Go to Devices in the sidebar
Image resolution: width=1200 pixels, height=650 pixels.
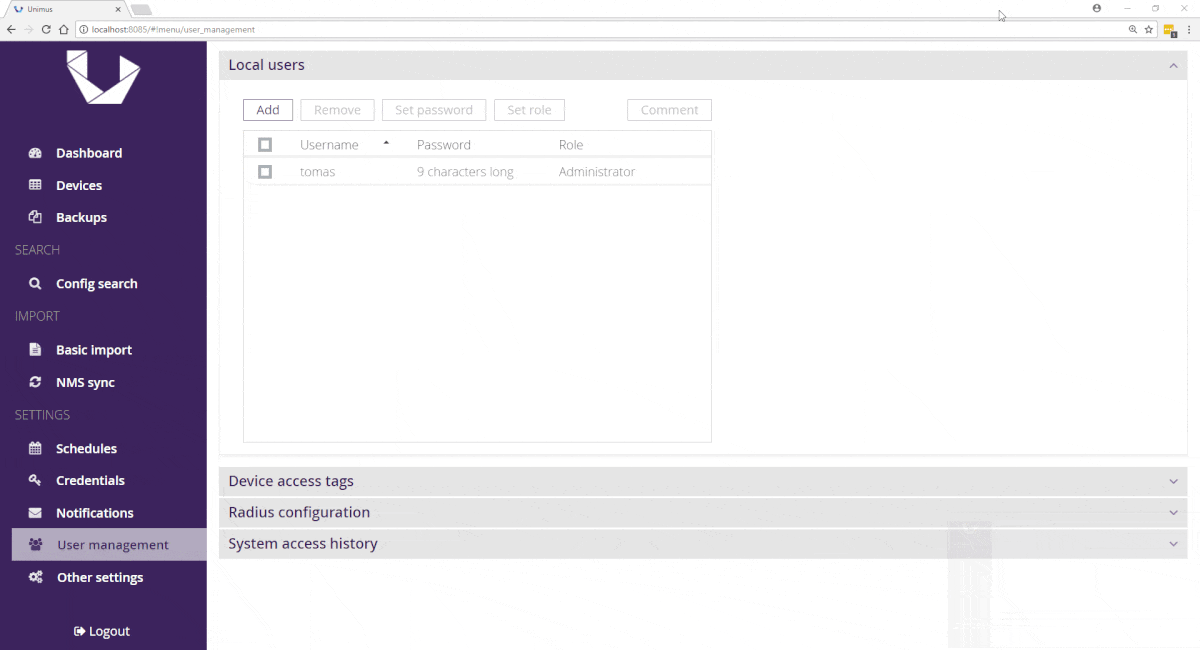click(x=79, y=185)
